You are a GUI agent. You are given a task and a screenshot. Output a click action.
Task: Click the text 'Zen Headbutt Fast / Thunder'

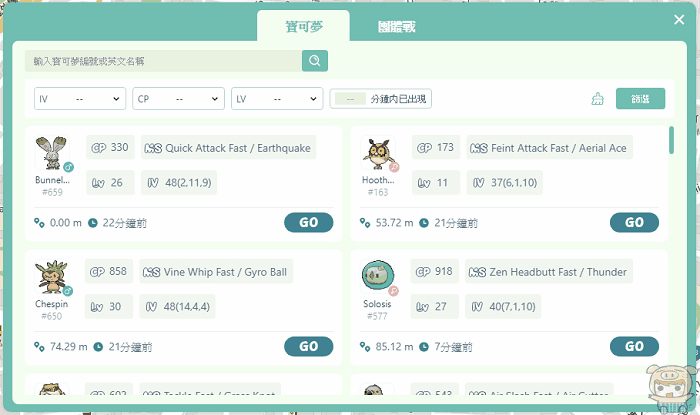point(558,272)
